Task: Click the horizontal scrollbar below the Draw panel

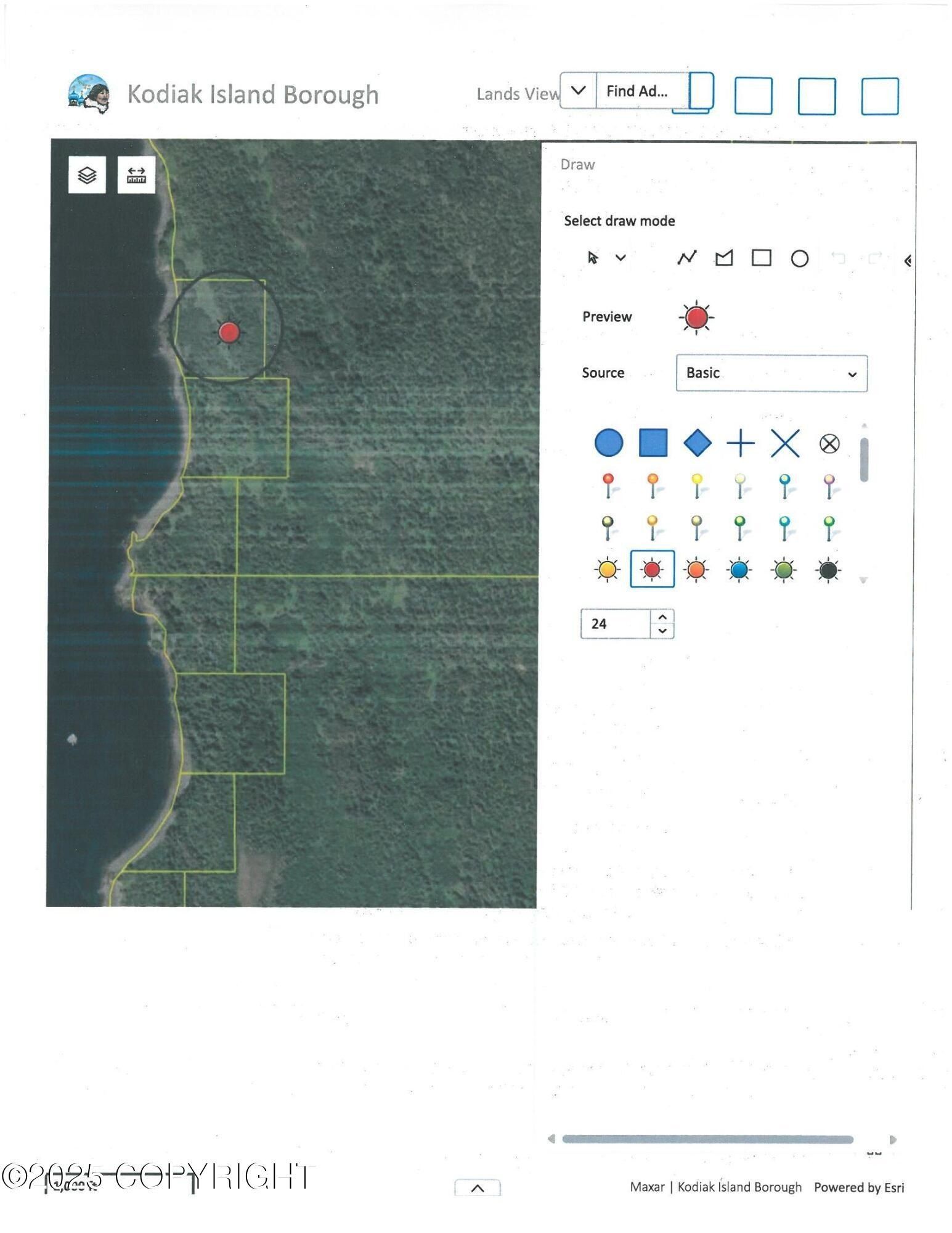Action: pyautogui.click(x=707, y=1139)
